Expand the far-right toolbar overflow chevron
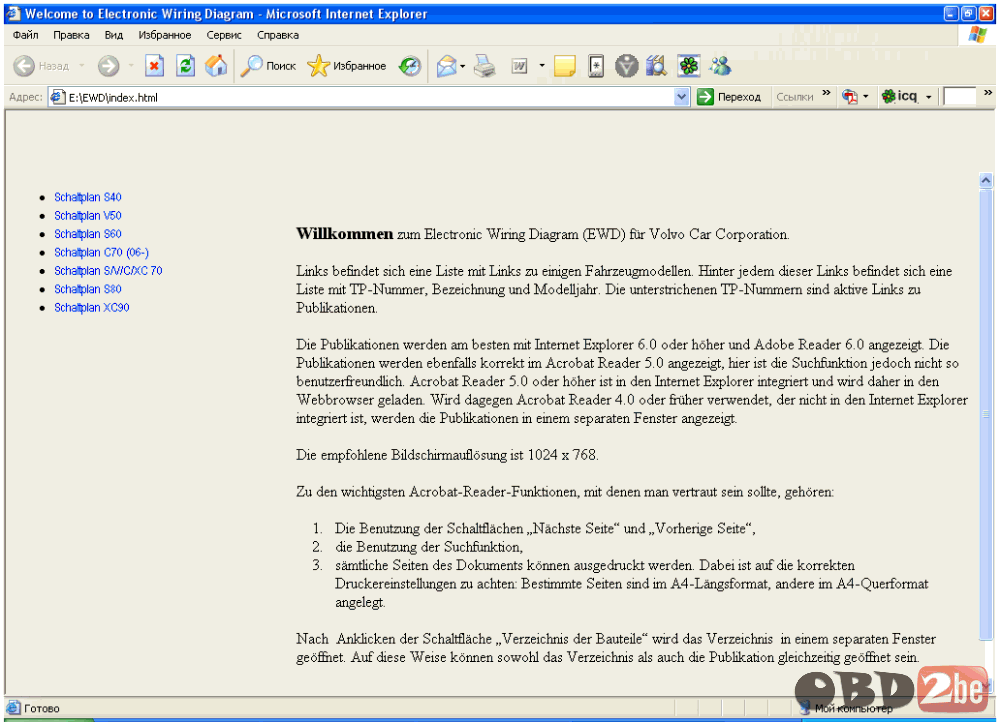The width and height of the screenshot is (1000, 722). [988, 93]
